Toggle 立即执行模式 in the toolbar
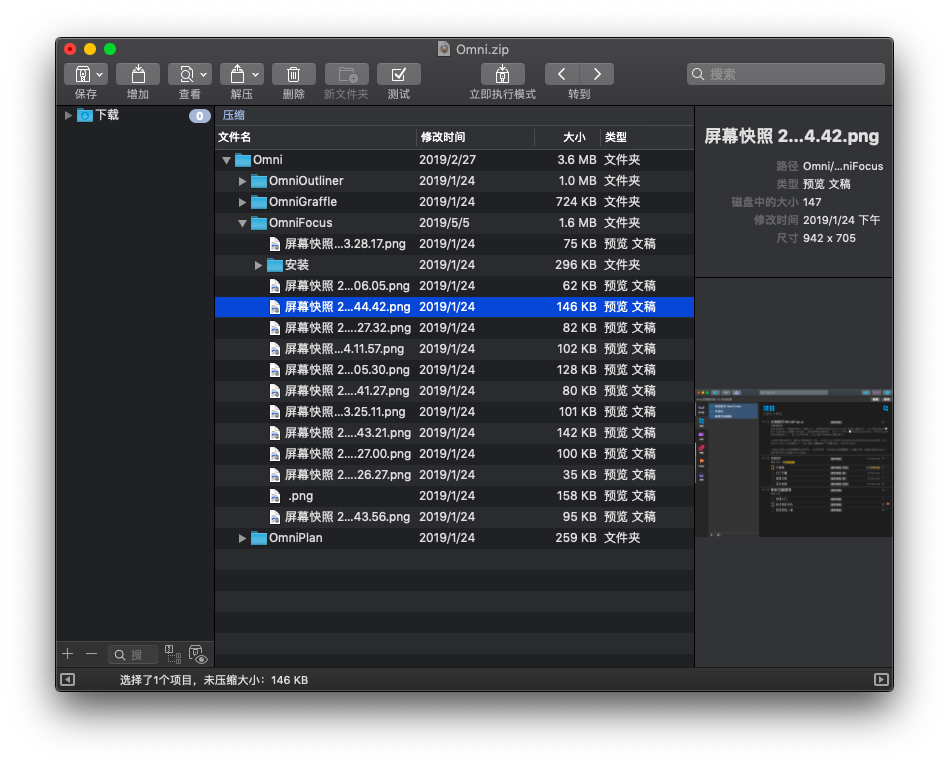 coord(502,74)
